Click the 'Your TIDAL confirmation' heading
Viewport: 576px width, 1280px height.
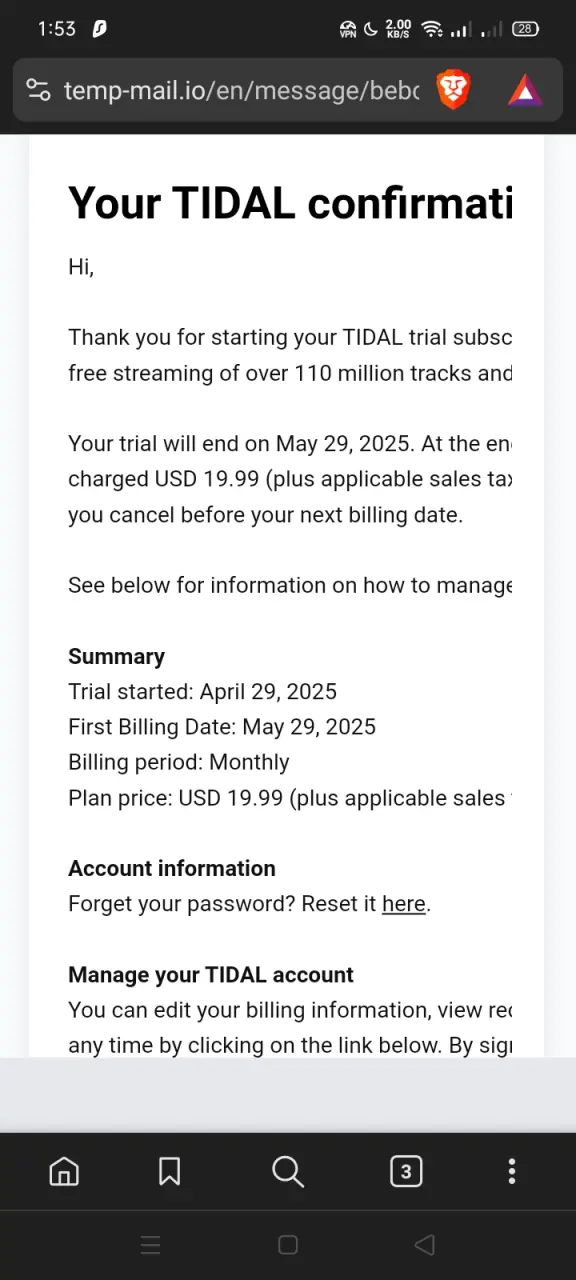[290, 203]
